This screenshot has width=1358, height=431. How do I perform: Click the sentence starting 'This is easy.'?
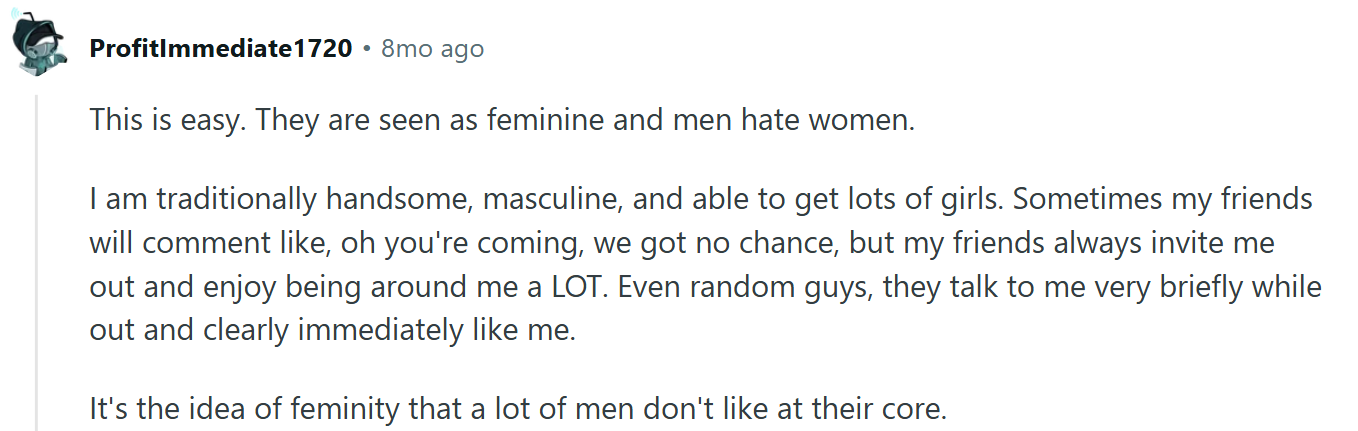click(x=503, y=122)
